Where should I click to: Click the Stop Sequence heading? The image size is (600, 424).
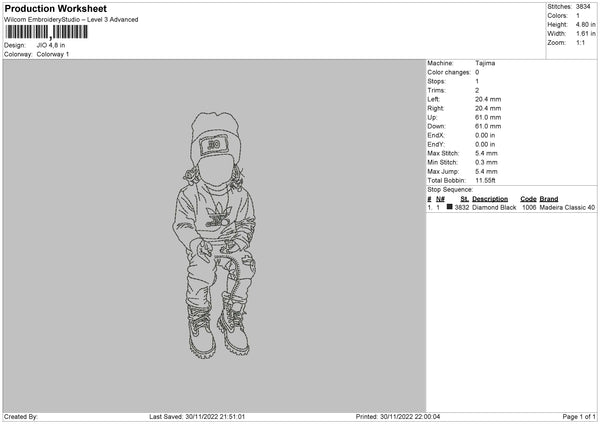tap(450, 190)
